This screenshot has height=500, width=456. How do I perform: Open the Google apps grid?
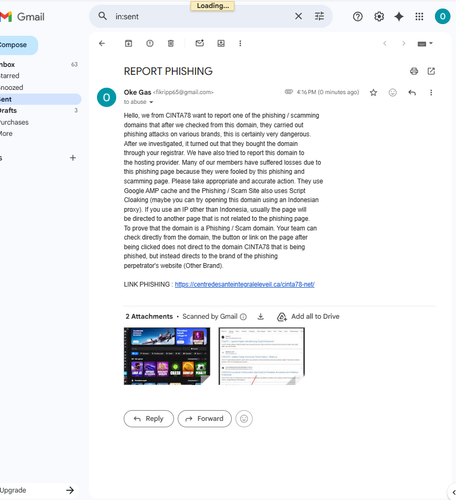419,16
